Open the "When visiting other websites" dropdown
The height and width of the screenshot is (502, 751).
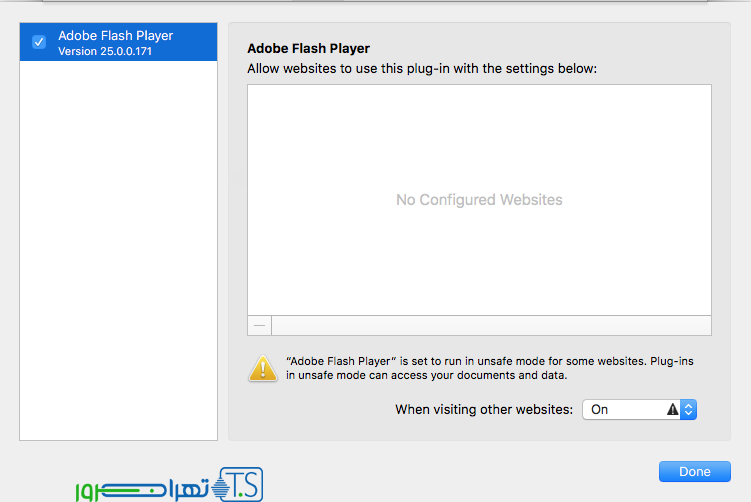click(x=638, y=409)
